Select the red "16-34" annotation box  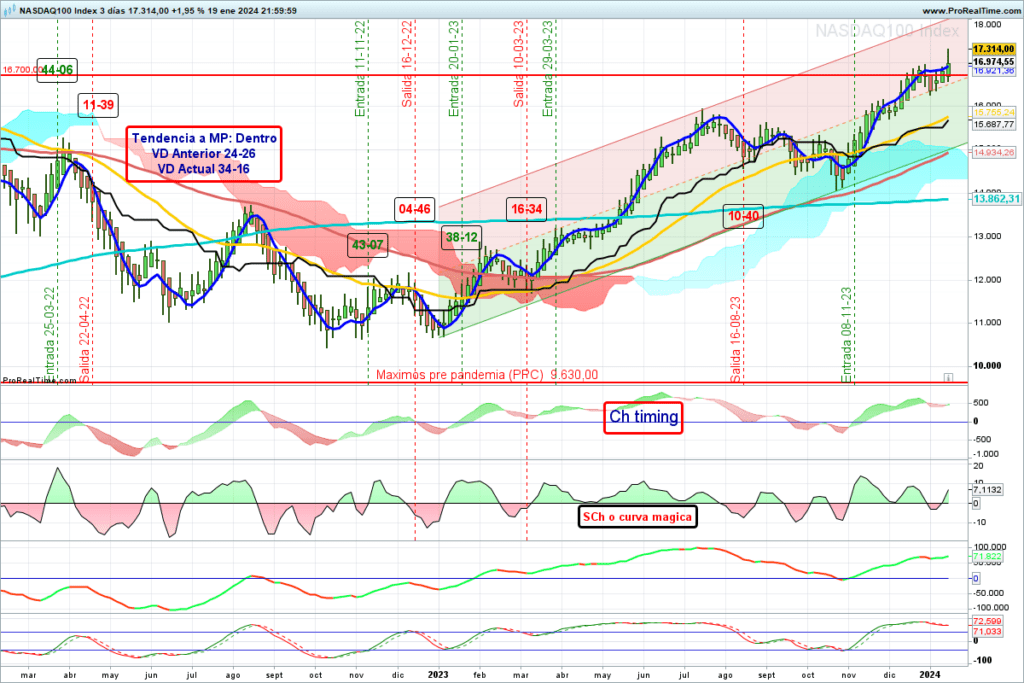tap(526, 209)
